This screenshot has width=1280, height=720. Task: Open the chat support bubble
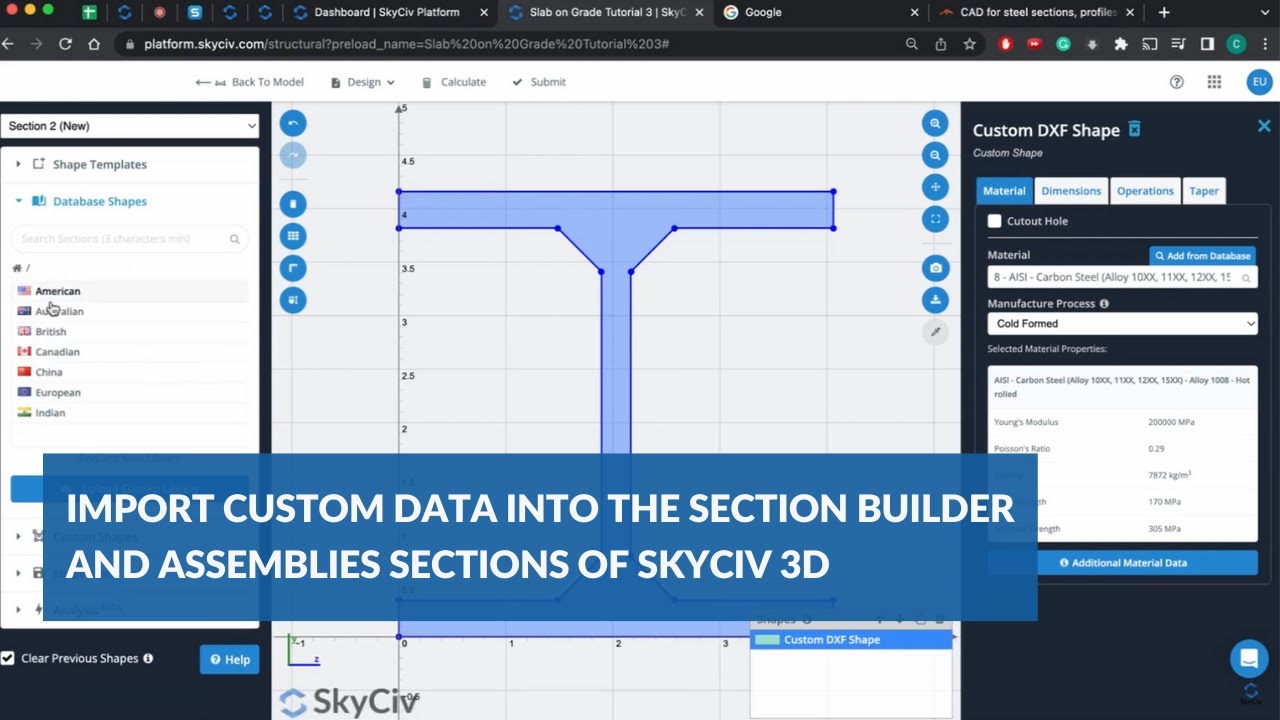coord(1249,659)
